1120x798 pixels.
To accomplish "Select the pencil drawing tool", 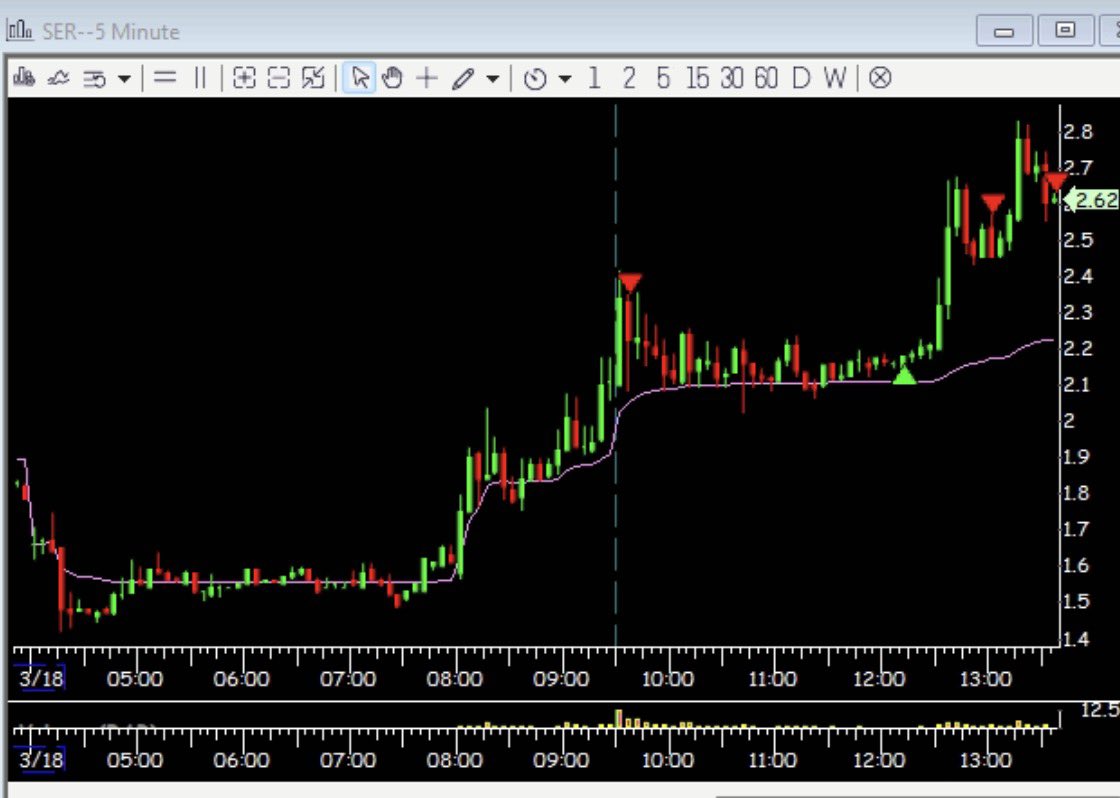I will tap(463, 78).
